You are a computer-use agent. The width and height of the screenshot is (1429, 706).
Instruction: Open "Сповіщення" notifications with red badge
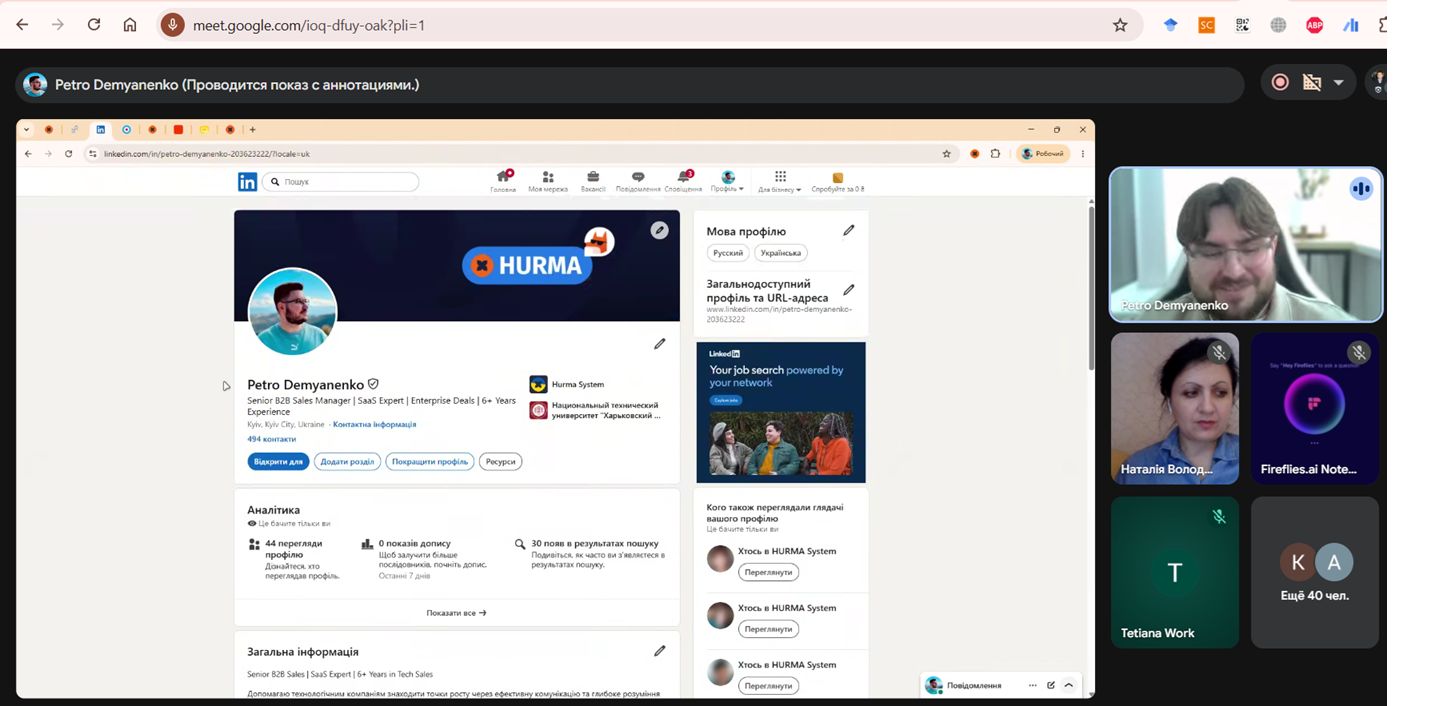tap(683, 181)
